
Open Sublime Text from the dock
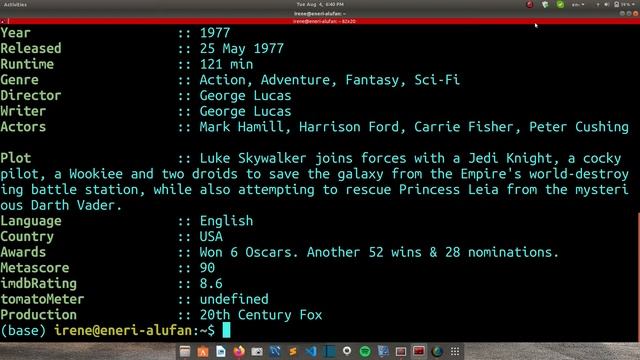click(x=293, y=351)
